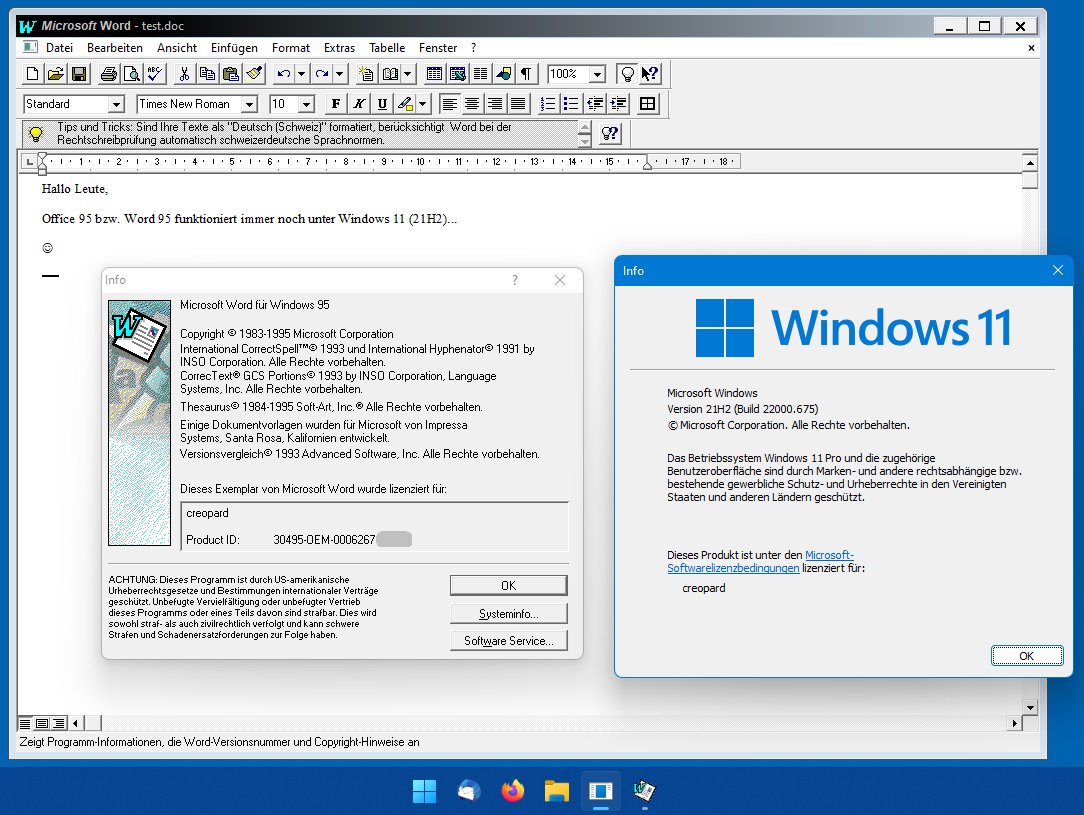Create a new document with toolbar icon
This screenshot has width=1084, height=815.
(x=32, y=74)
